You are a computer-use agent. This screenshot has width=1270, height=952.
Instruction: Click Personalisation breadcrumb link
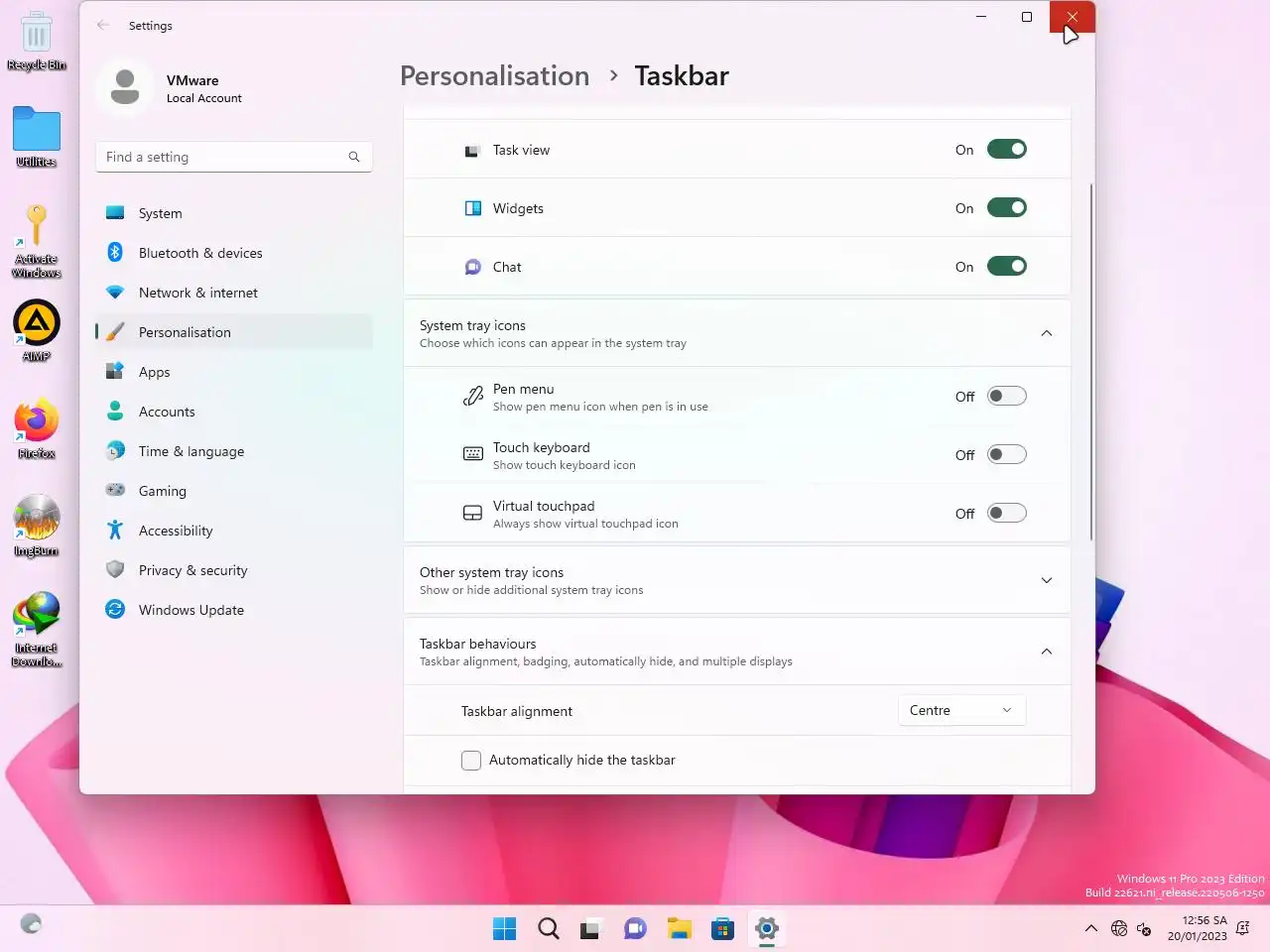[494, 76]
